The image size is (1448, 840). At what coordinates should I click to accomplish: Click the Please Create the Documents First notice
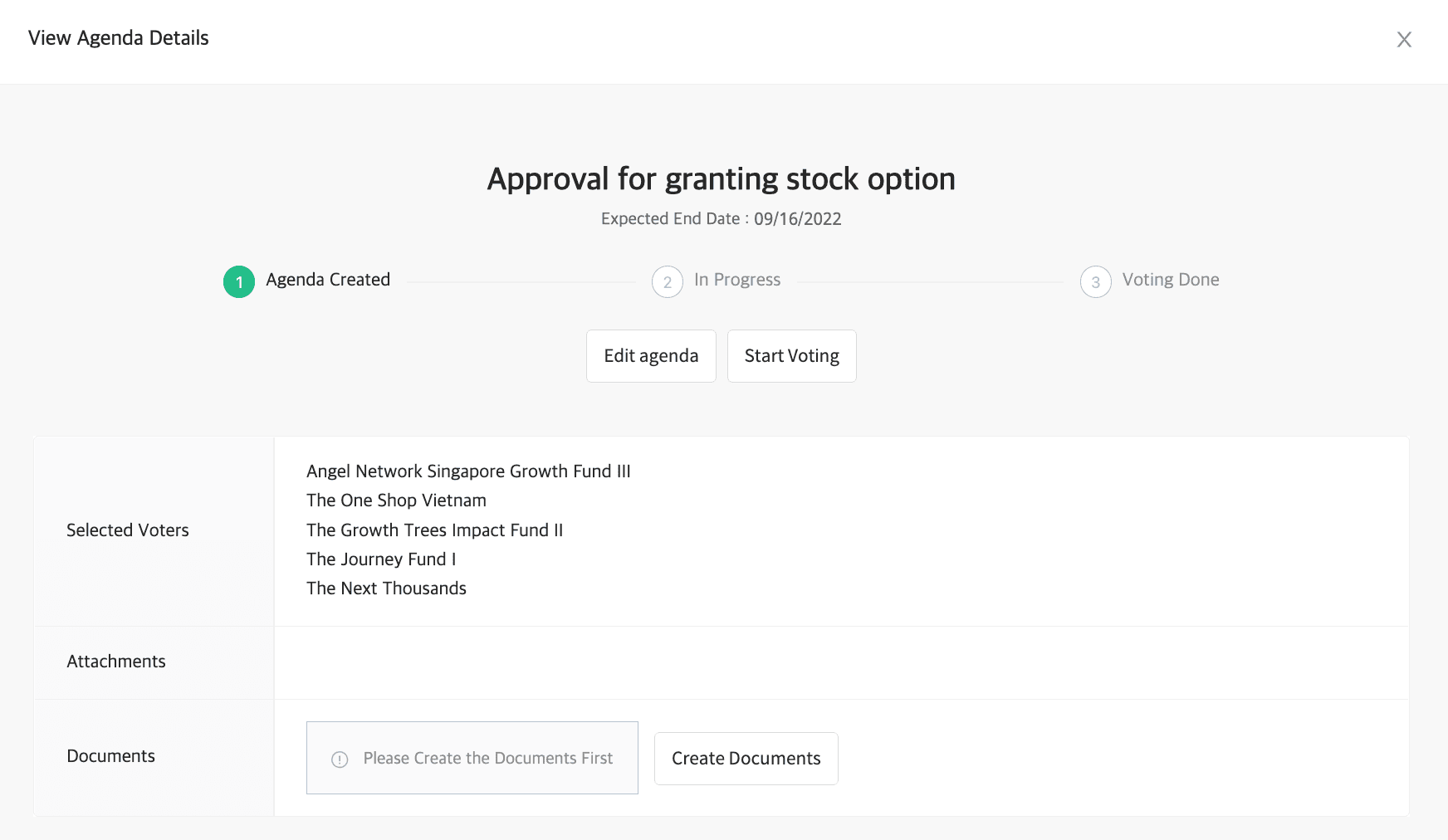(472, 758)
